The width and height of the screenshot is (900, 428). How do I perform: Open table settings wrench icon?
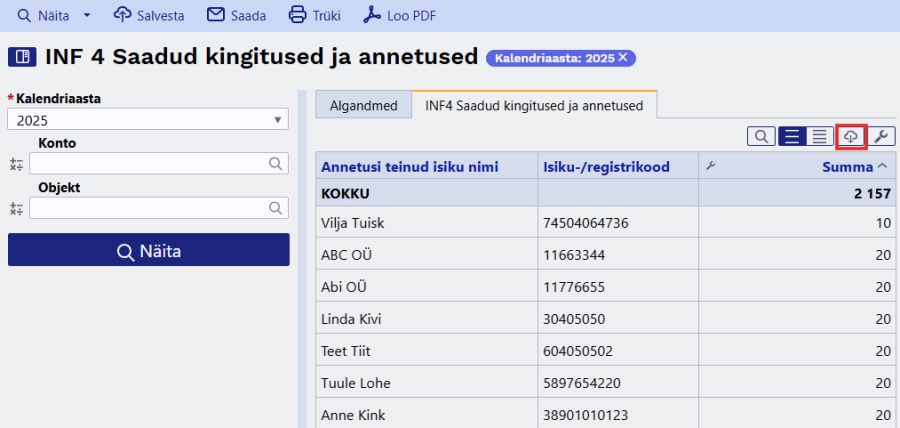click(x=881, y=136)
